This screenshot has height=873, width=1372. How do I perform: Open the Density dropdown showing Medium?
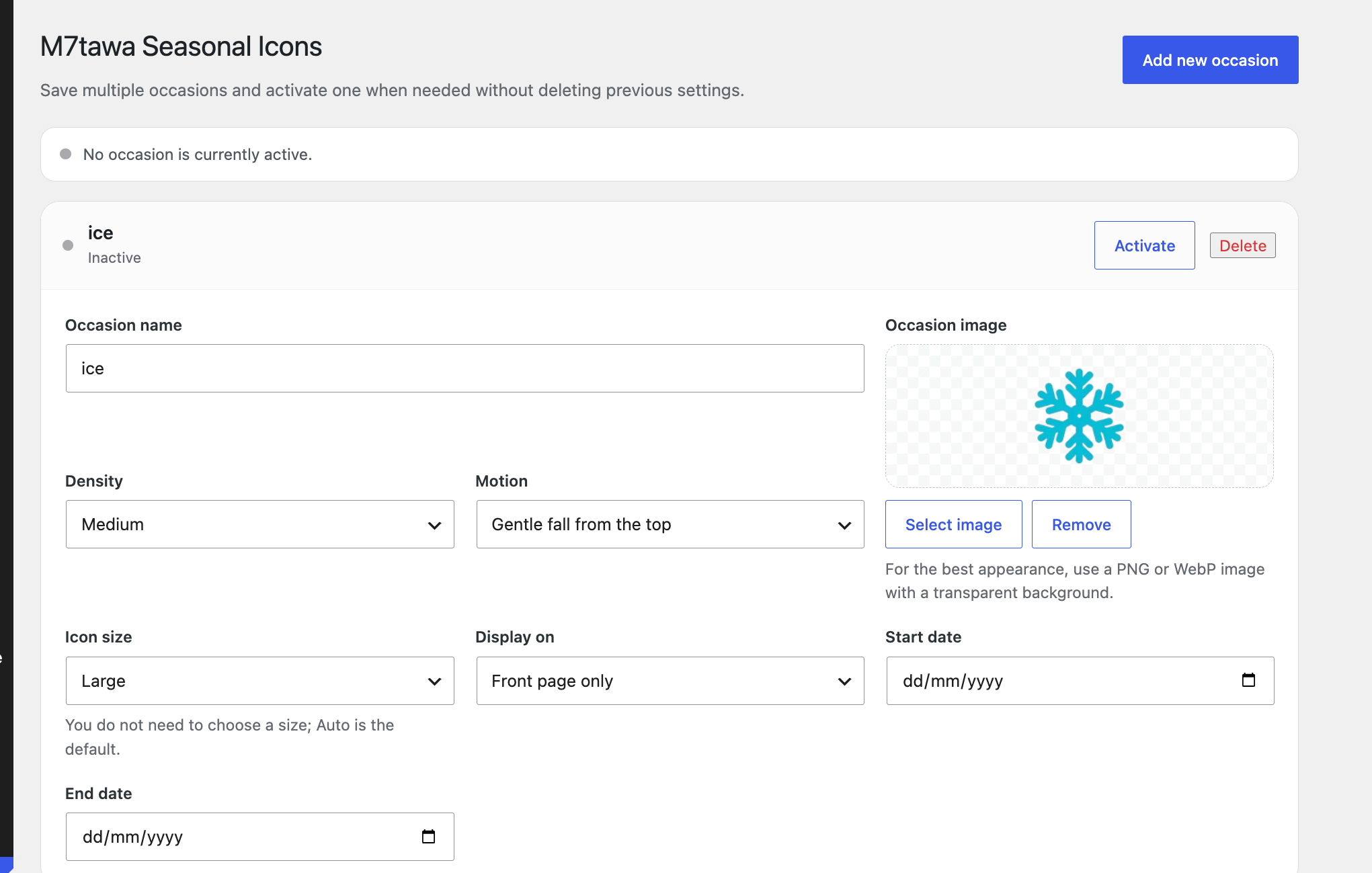click(259, 524)
